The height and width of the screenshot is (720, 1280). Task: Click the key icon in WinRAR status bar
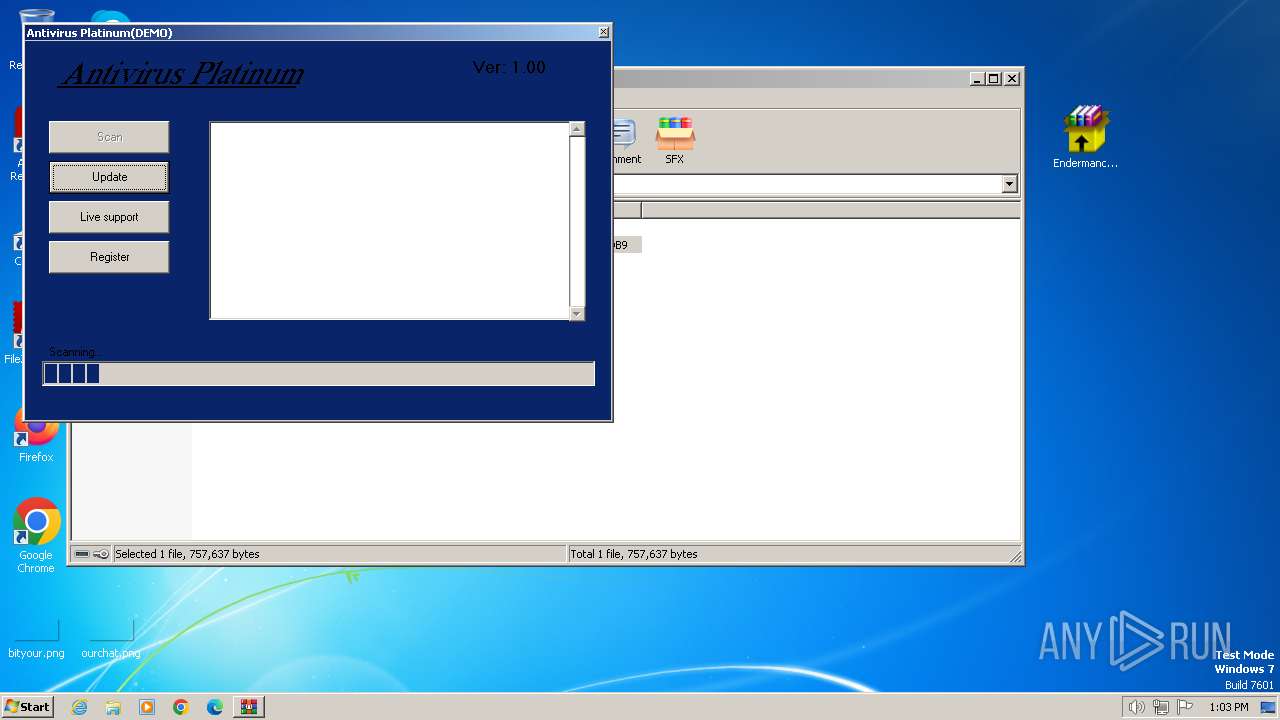101,554
